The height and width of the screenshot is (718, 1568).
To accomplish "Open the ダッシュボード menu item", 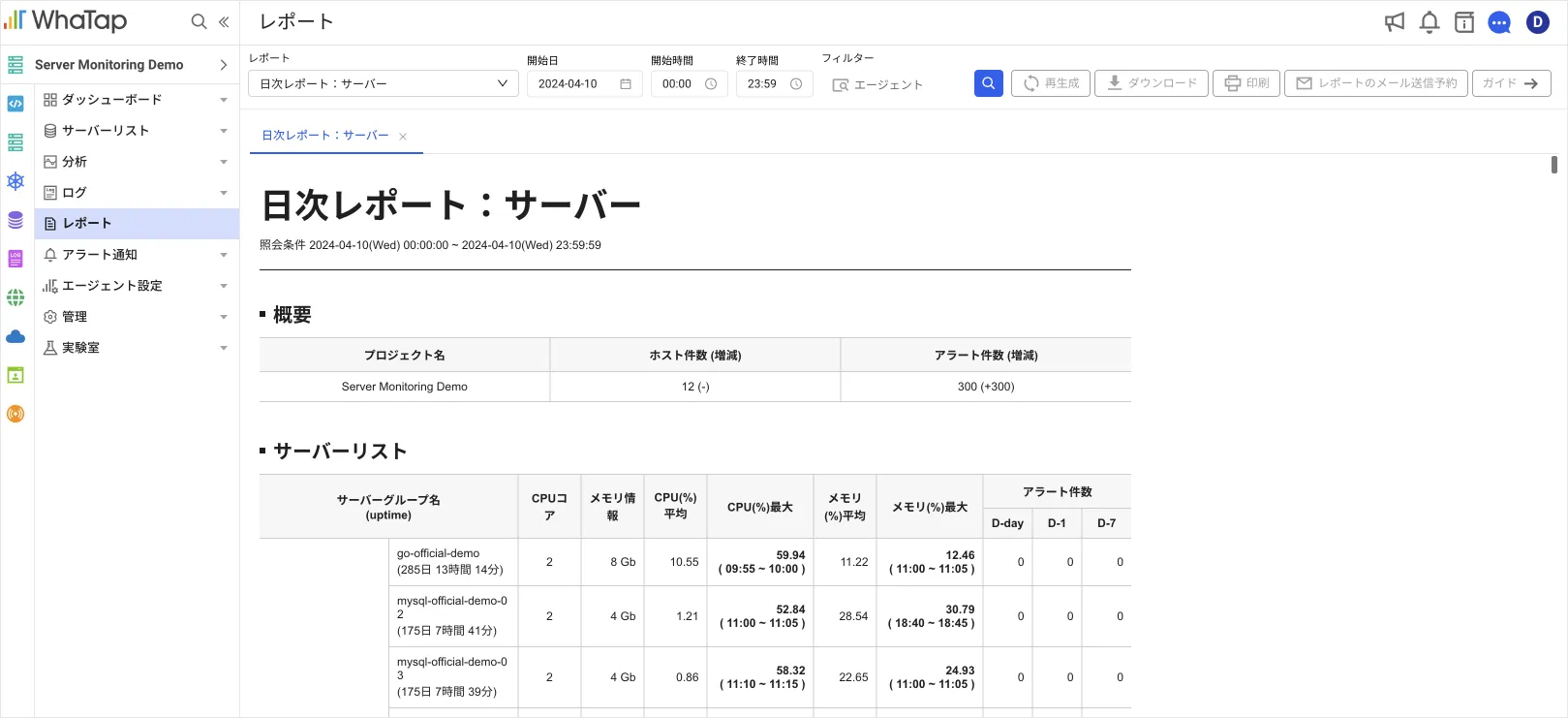I will tap(137, 100).
